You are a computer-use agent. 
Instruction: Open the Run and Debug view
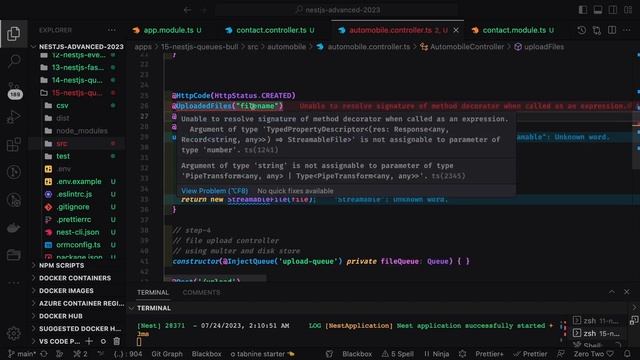pos(13,117)
